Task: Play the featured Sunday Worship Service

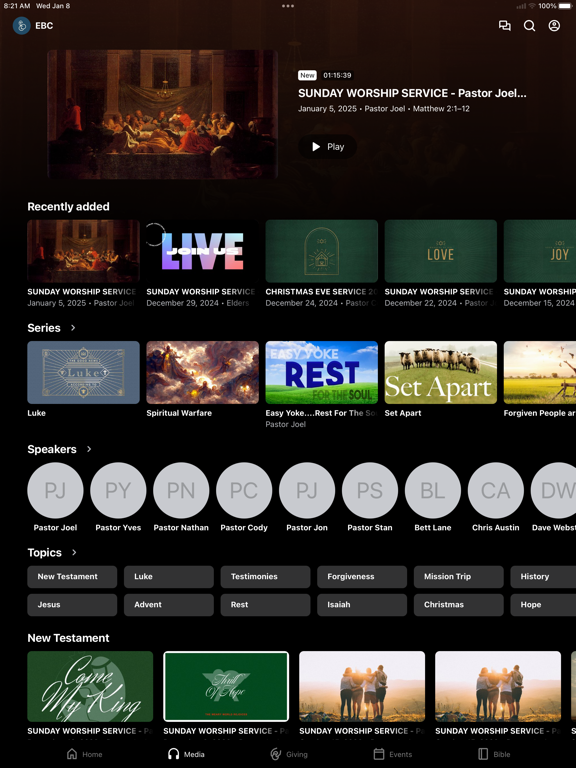Action: tap(328, 146)
